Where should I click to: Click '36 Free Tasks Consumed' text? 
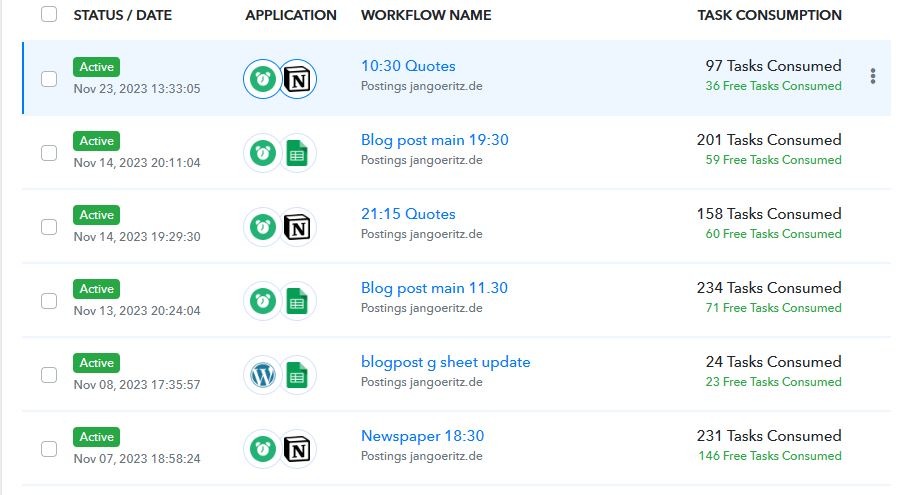click(x=773, y=86)
